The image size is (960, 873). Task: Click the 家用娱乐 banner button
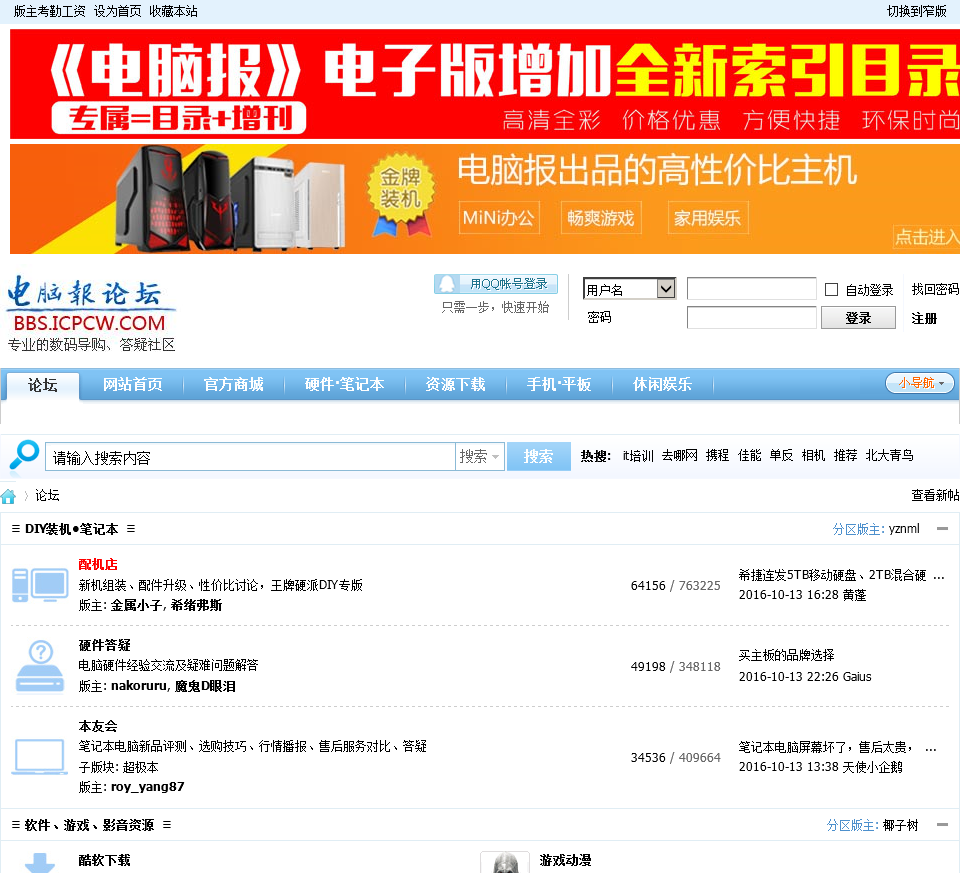click(x=708, y=218)
